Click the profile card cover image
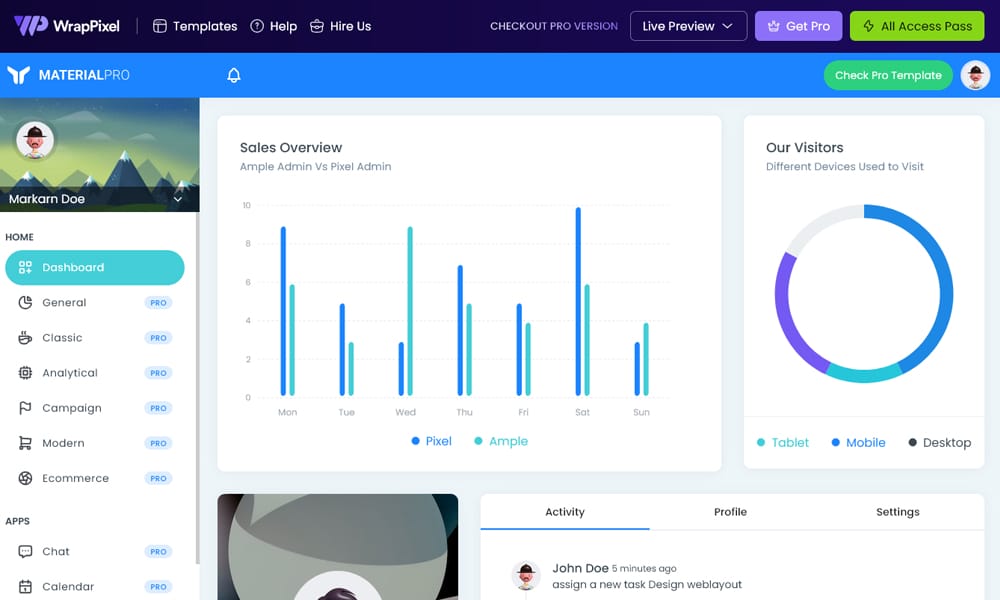The width and height of the screenshot is (1000, 600). (x=337, y=546)
